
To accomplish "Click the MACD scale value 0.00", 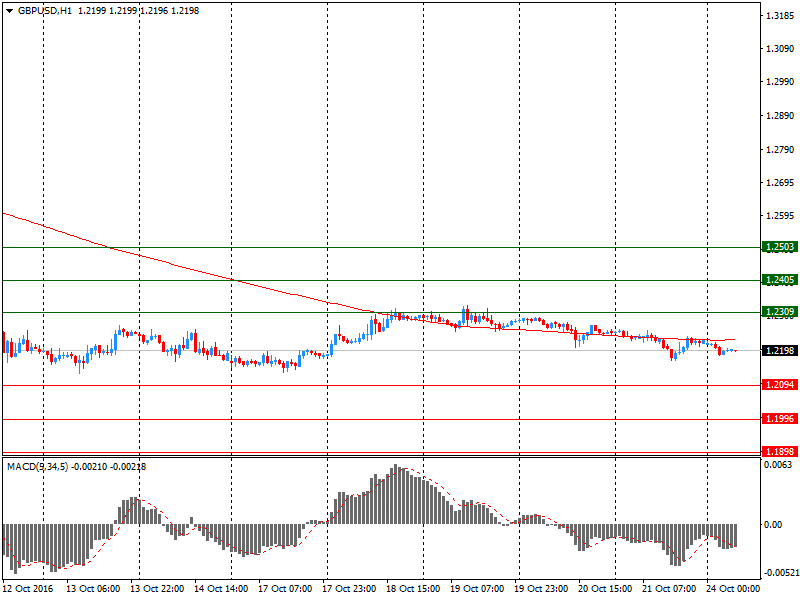I will click(773, 524).
